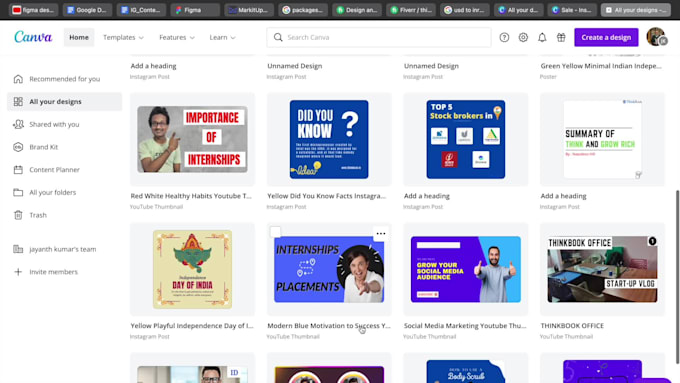The image size is (680, 383).
Task: Switch to Fiverr browser tab
Action: (411, 10)
